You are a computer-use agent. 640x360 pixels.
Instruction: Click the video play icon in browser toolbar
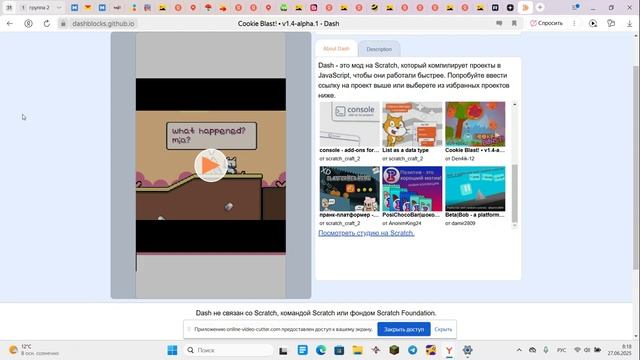[x=593, y=23]
